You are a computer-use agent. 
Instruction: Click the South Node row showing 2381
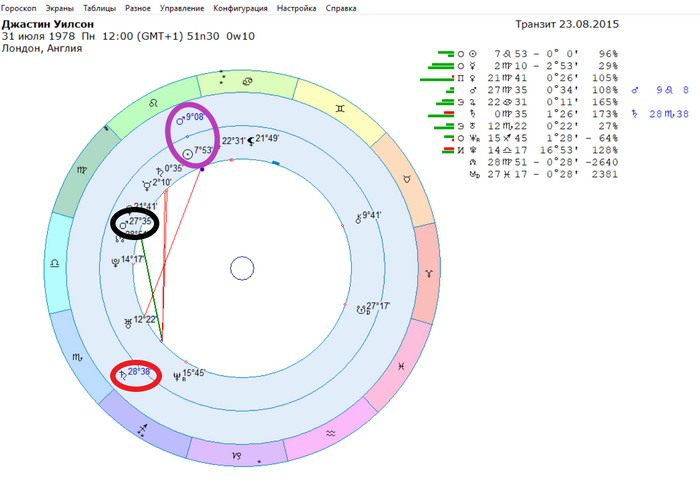coord(544,174)
